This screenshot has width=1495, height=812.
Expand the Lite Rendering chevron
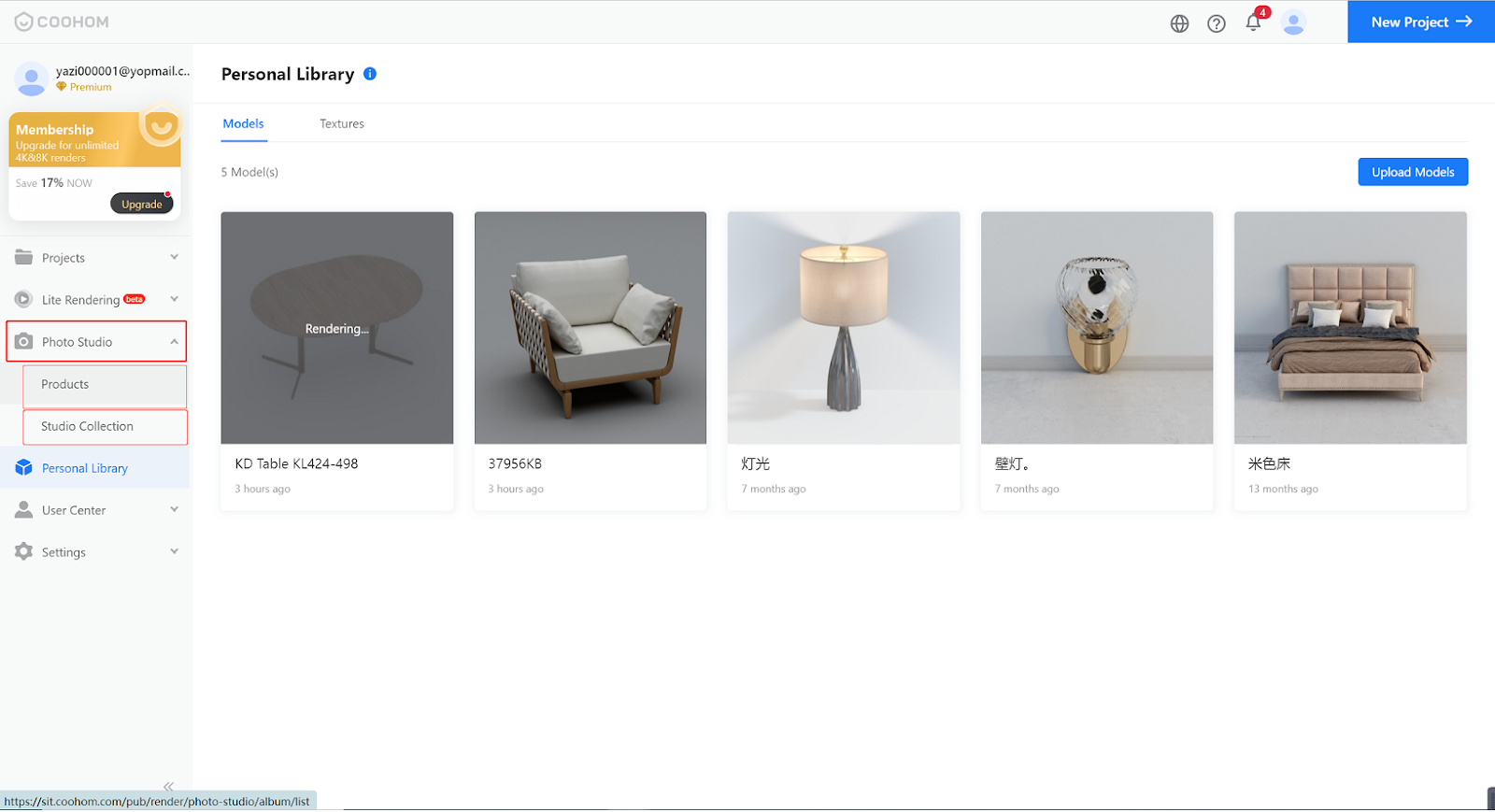click(174, 299)
